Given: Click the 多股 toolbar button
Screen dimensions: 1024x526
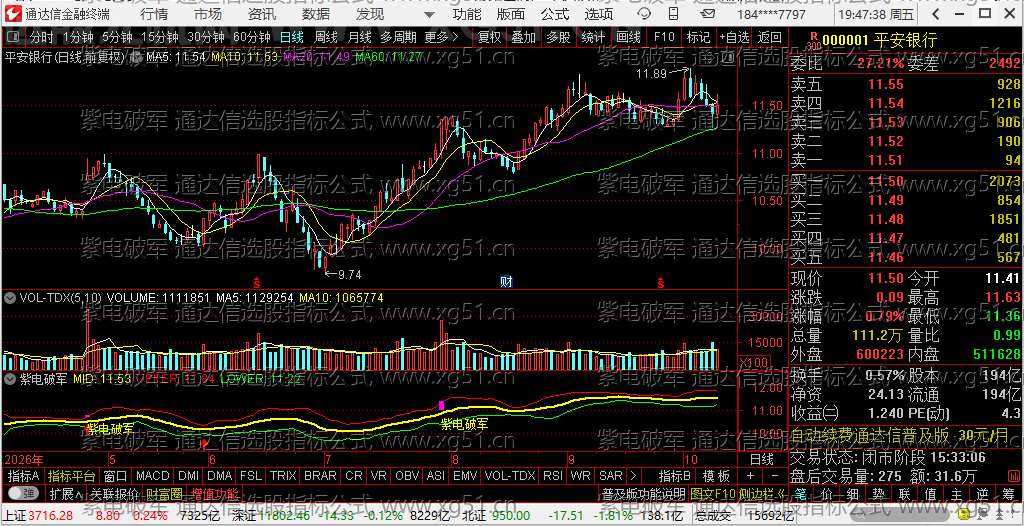Looking at the screenshot, I should tap(558, 37).
